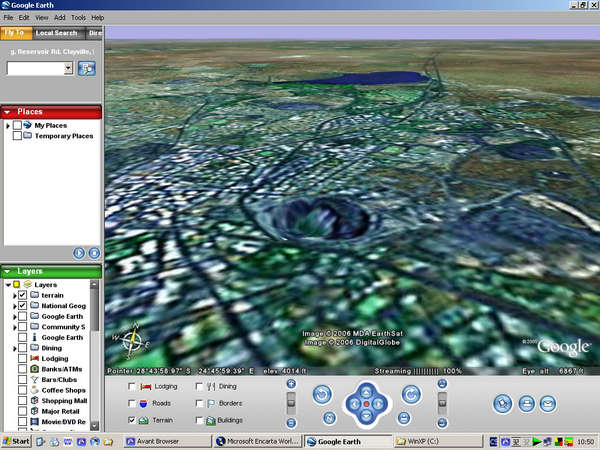Collapse the Places panel header arrow

coord(7,112)
